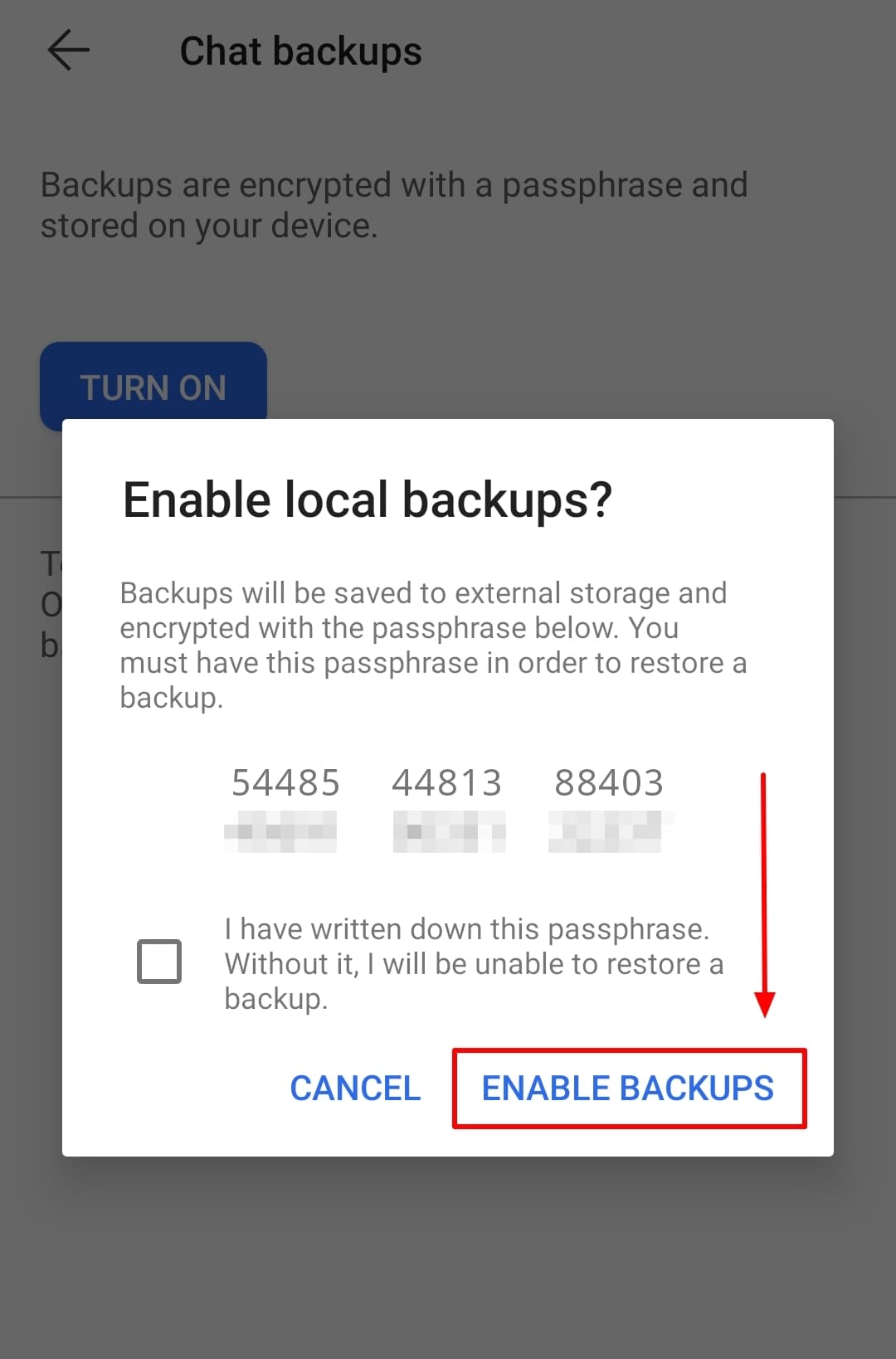
Task: Click CANCEL to dismiss the dialog
Action: (x=355, y=1089)
